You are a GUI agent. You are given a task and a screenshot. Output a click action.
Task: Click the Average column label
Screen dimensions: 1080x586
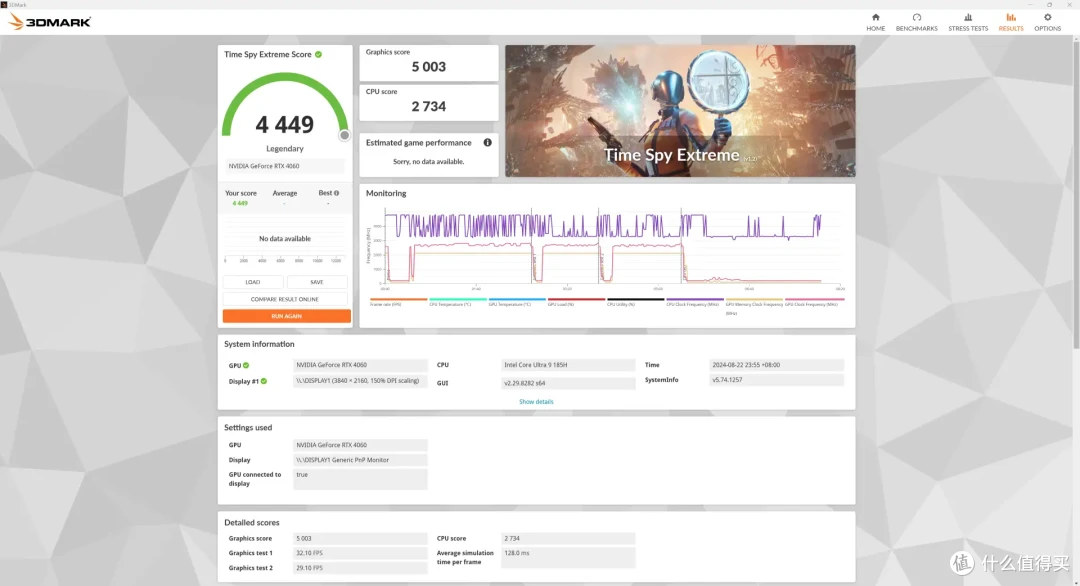[284, 193]
